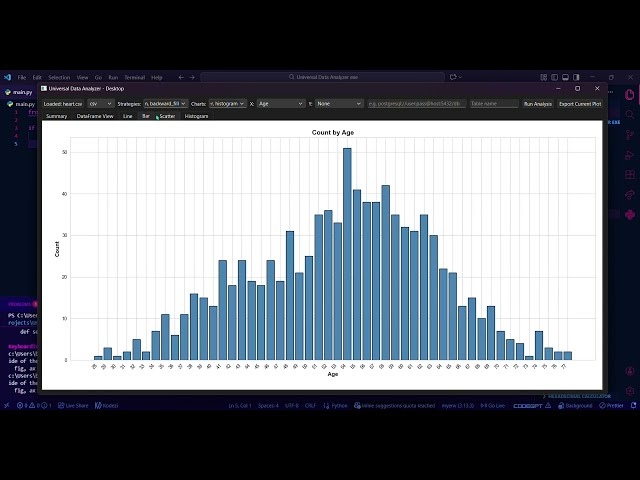640x480 pixels.
Task: Open the Search icon in activity bar
Action: 630,114
